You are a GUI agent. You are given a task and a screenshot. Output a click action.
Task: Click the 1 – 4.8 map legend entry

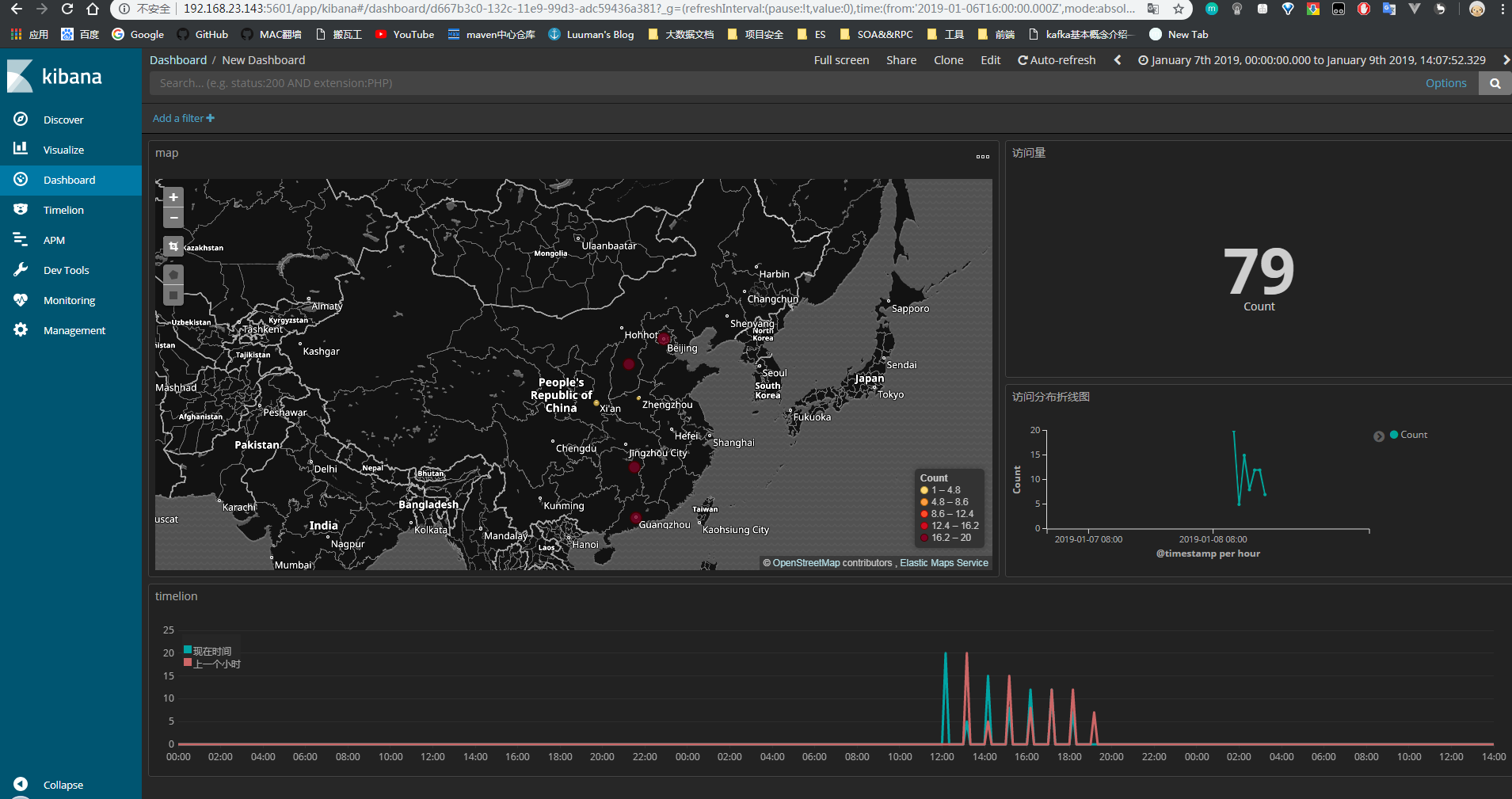(940, 490)
